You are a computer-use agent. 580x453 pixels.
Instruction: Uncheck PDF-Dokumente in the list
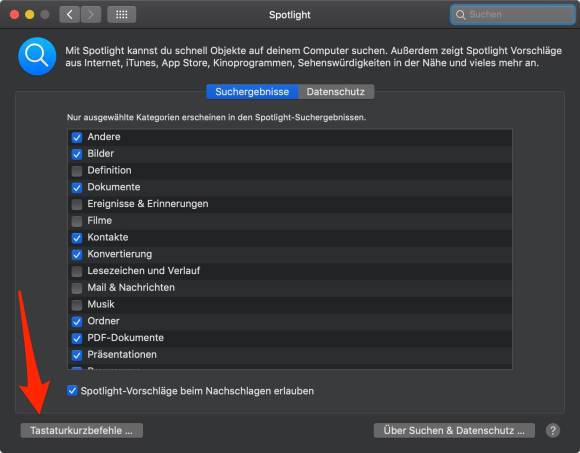tap(77, 338)
